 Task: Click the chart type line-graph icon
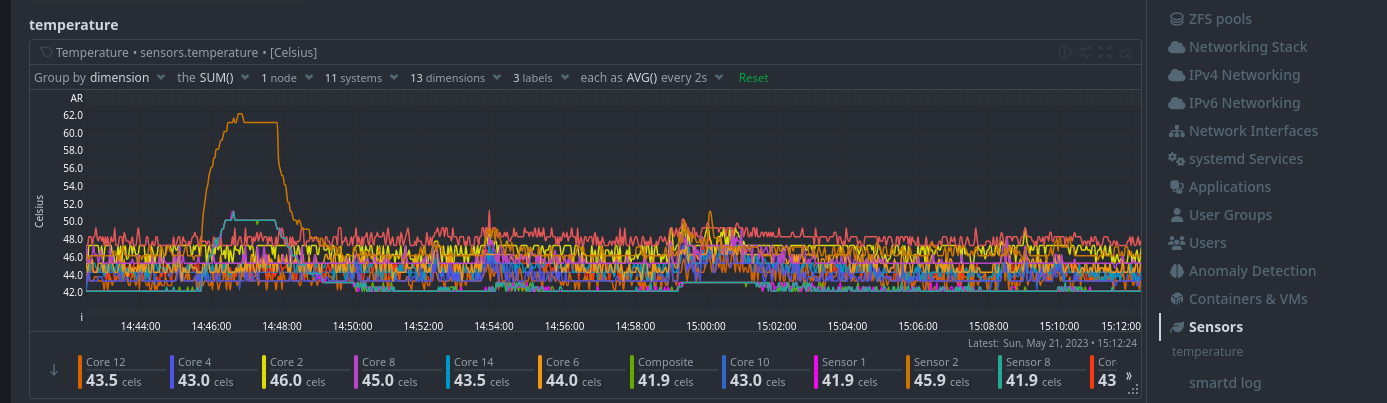pyautogui.click(x=1085, y=52)
